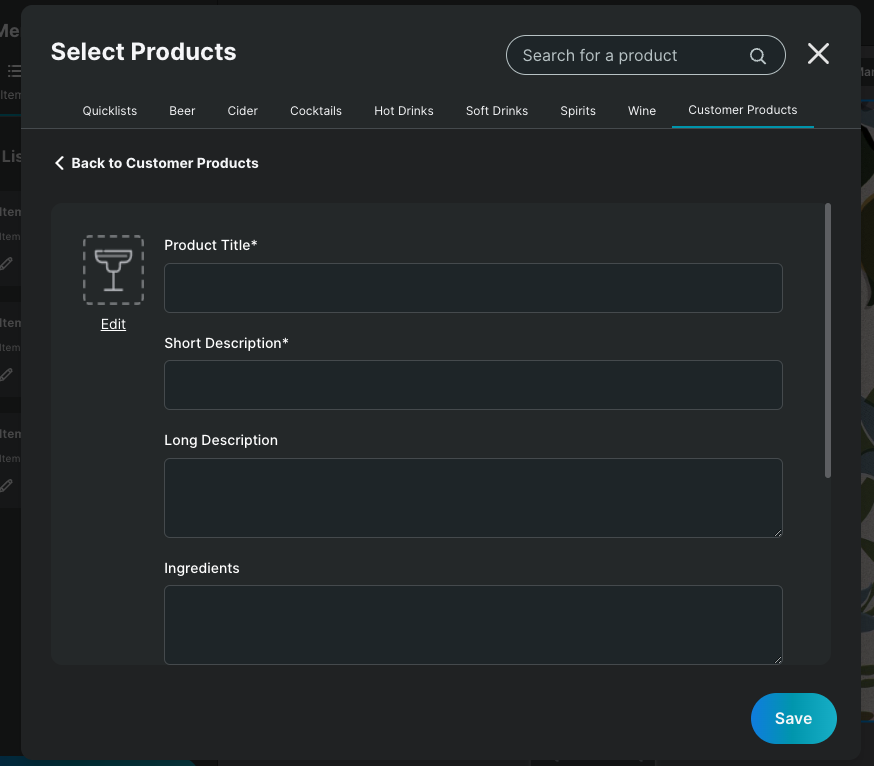Click the cocktail glass image placeholder

[113, 269]
